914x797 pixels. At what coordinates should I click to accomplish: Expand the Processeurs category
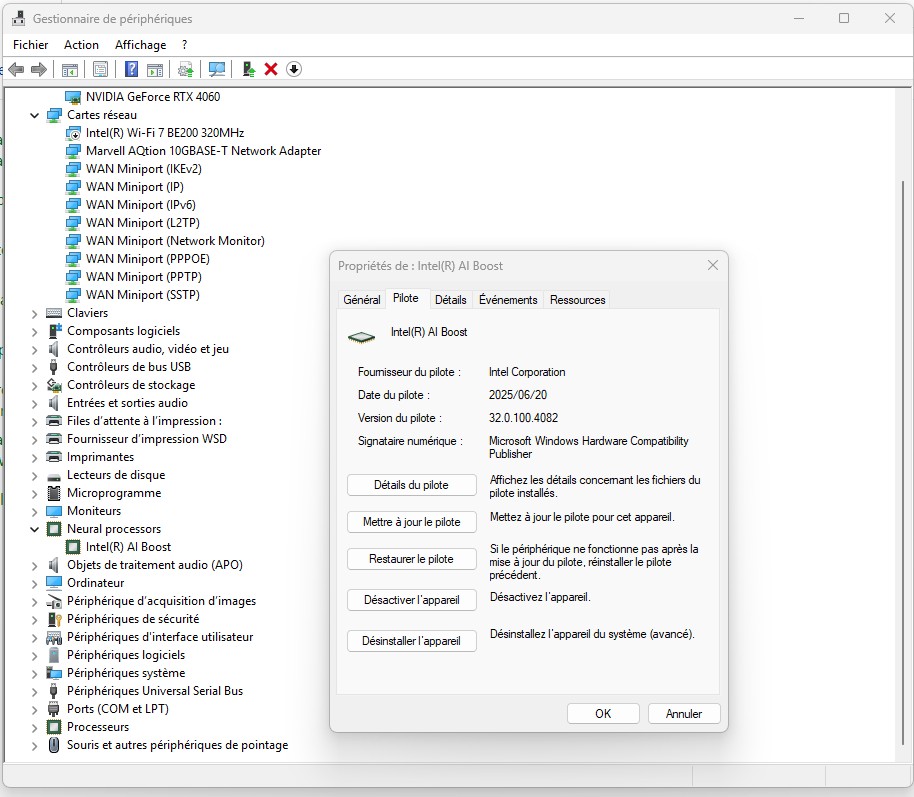click(x=35, y=727)
